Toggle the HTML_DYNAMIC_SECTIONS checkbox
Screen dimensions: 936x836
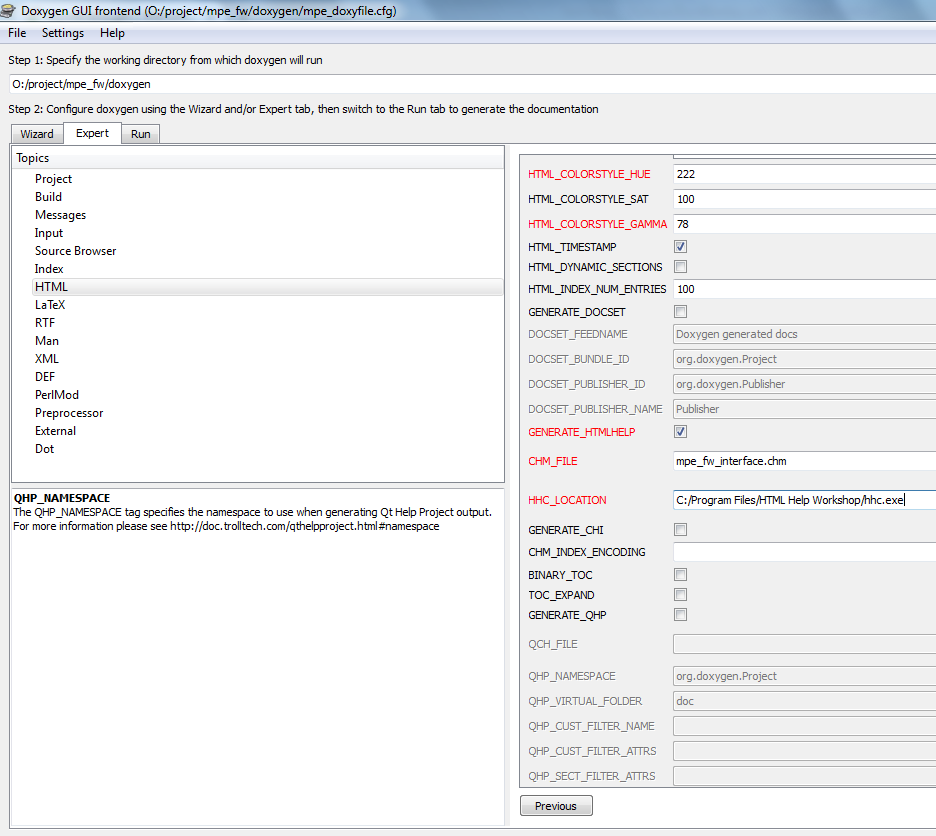[x=681, y=267]
